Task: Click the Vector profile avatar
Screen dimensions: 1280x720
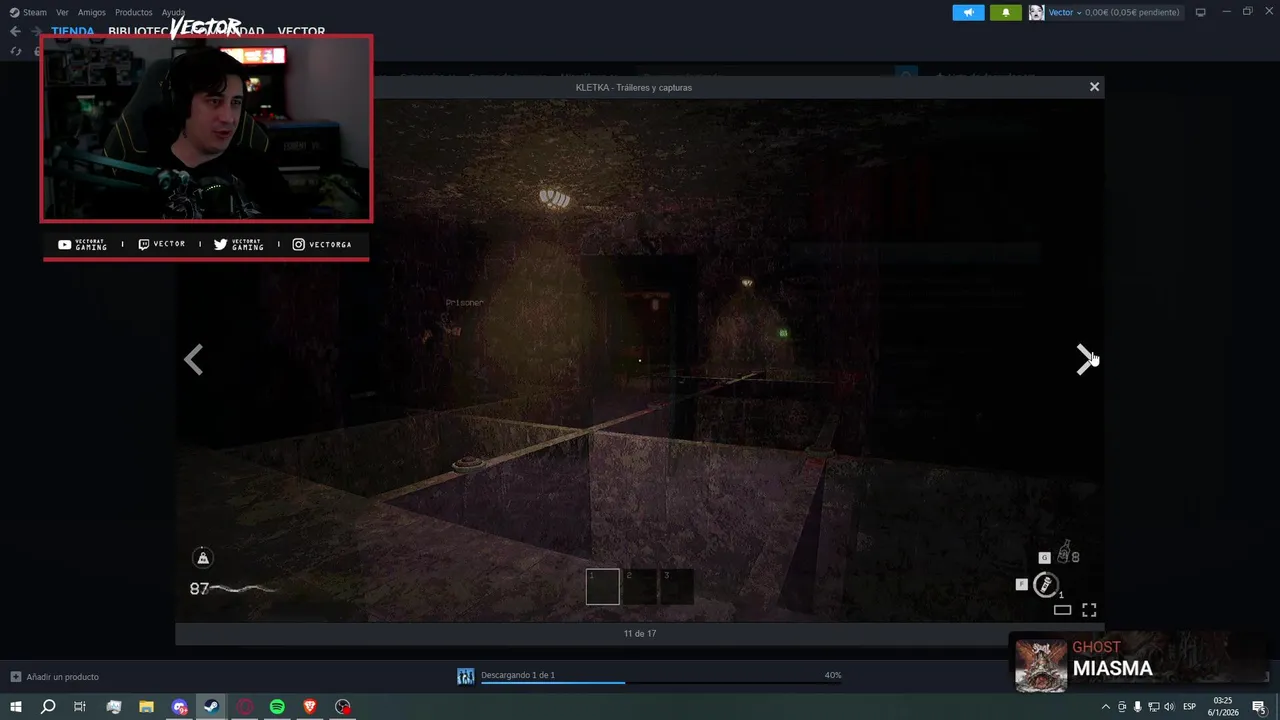Action: coord(1037,12)
